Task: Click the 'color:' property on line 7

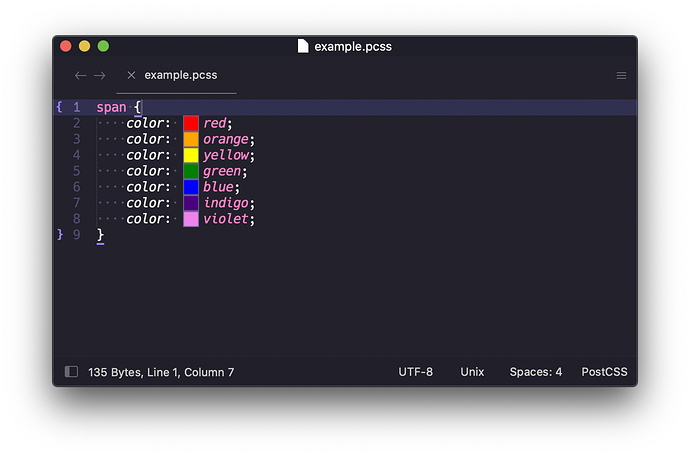Action: coord(148,203)
